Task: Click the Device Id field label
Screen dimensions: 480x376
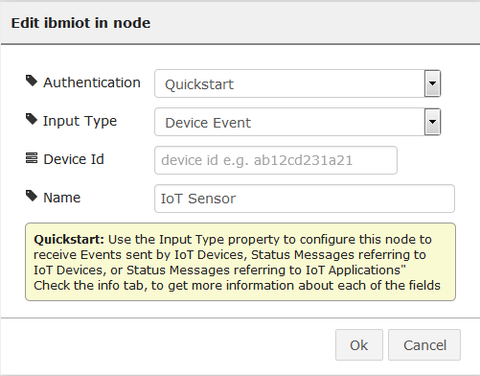Action: [x=74, y=159]
